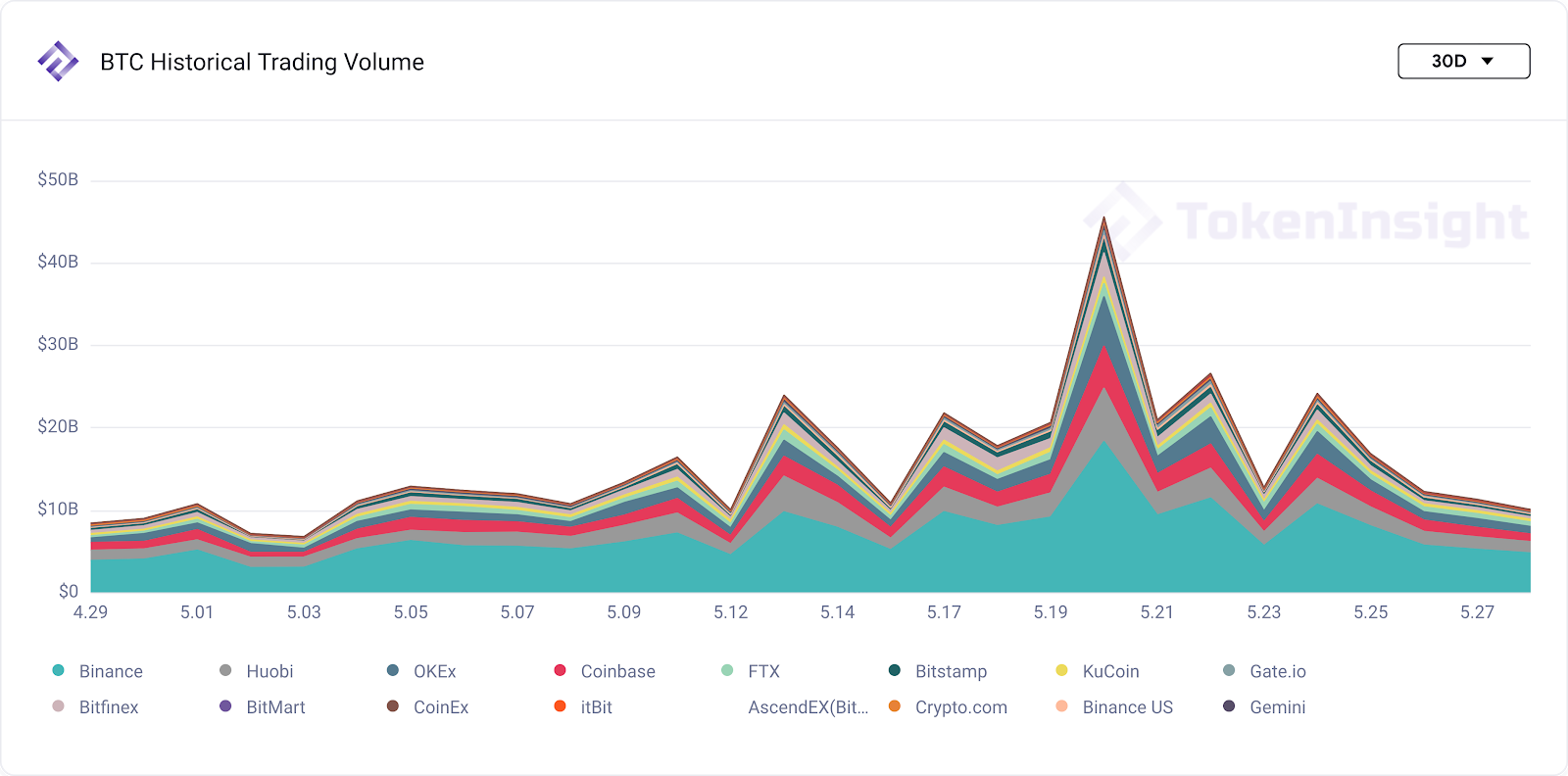The height and width of the screenshot is (776, 1568).
Task: Click the CoinEx brown legend dot
Action: pos(393,706)
